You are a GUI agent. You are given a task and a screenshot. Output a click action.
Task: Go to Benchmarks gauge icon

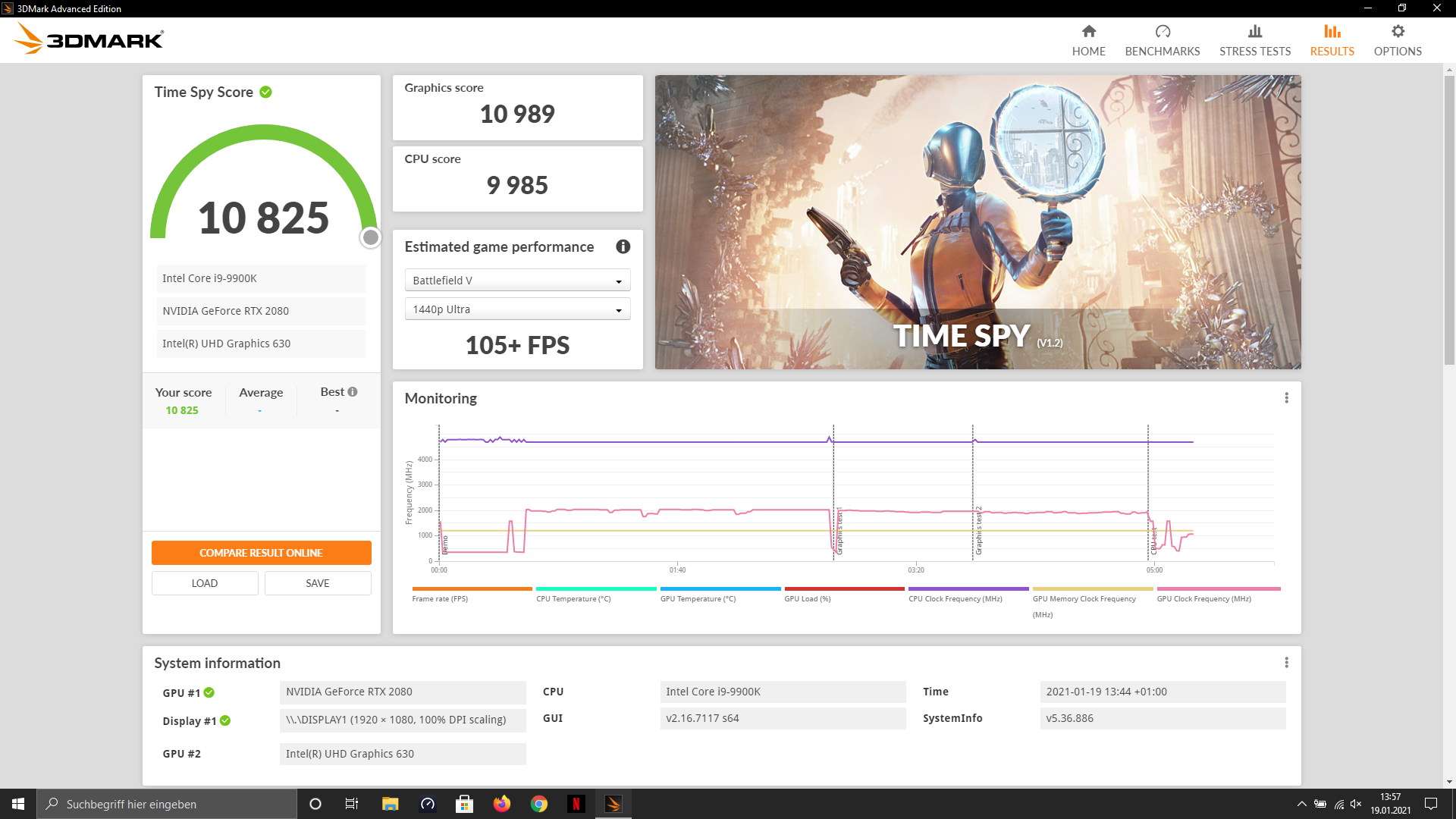pos(1162,32)
